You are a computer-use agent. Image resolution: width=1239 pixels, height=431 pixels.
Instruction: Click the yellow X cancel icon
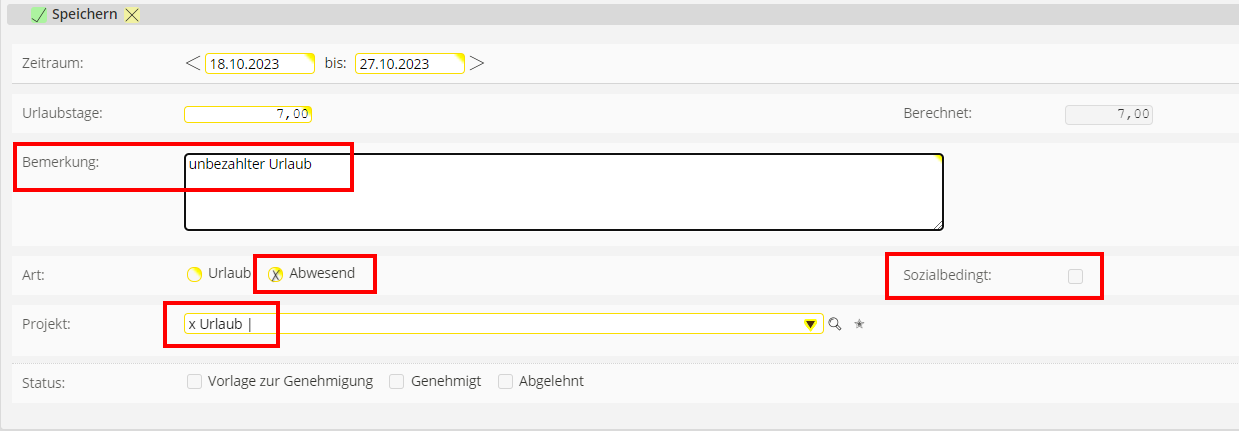133,16
